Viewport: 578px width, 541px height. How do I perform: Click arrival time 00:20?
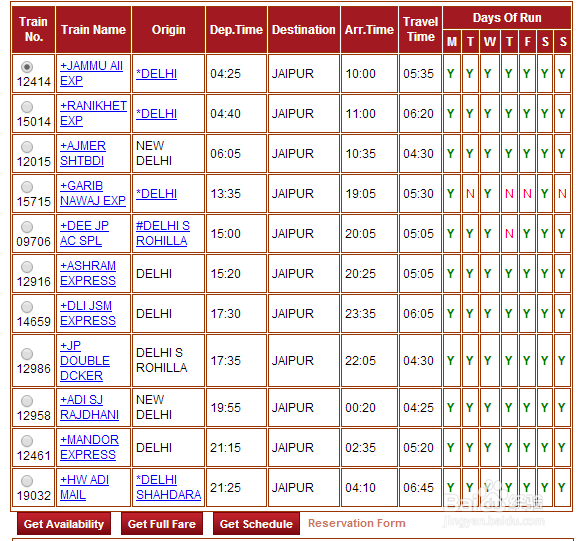tap(361, 408)
